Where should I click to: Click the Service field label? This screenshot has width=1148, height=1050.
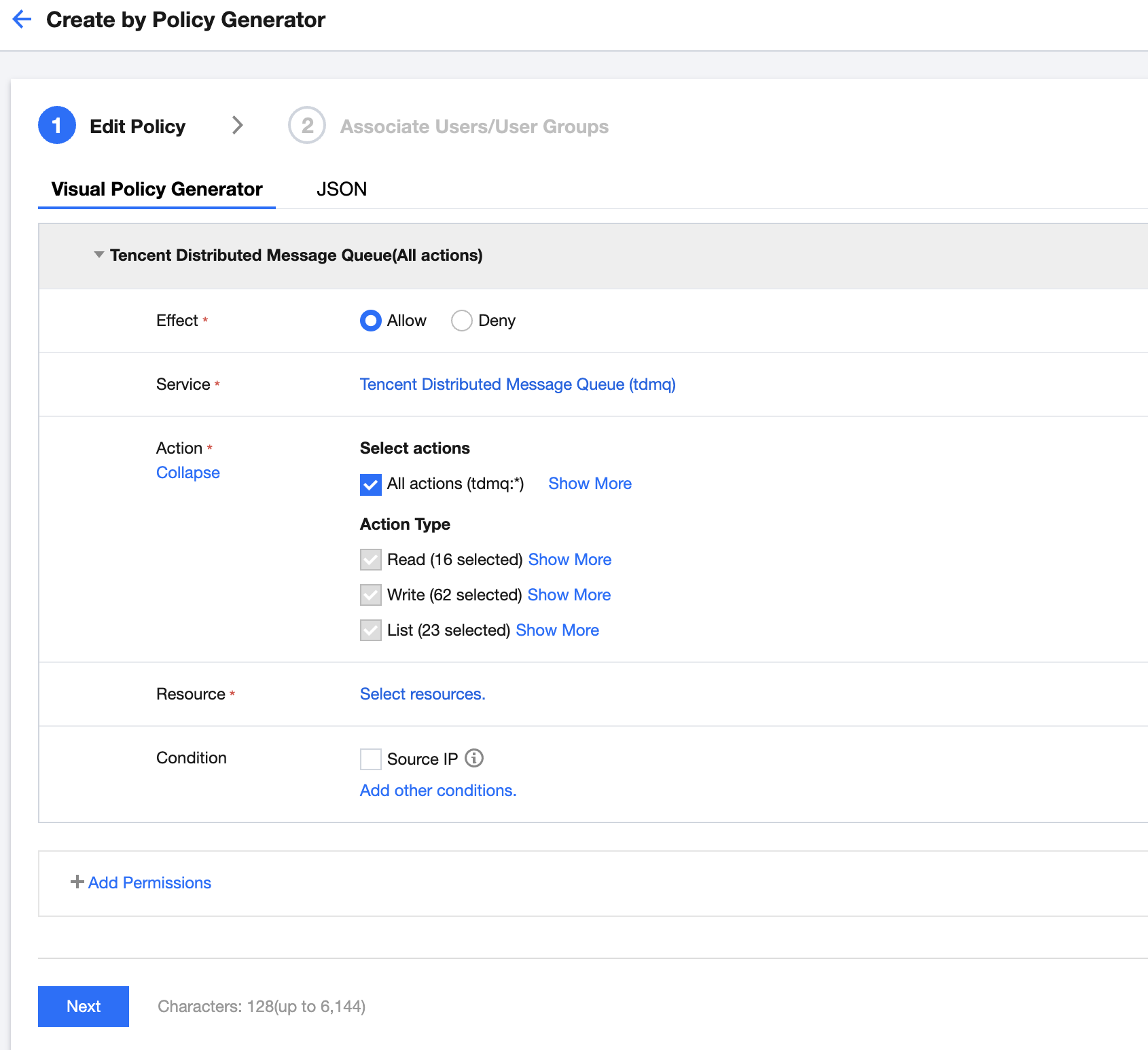183,384
